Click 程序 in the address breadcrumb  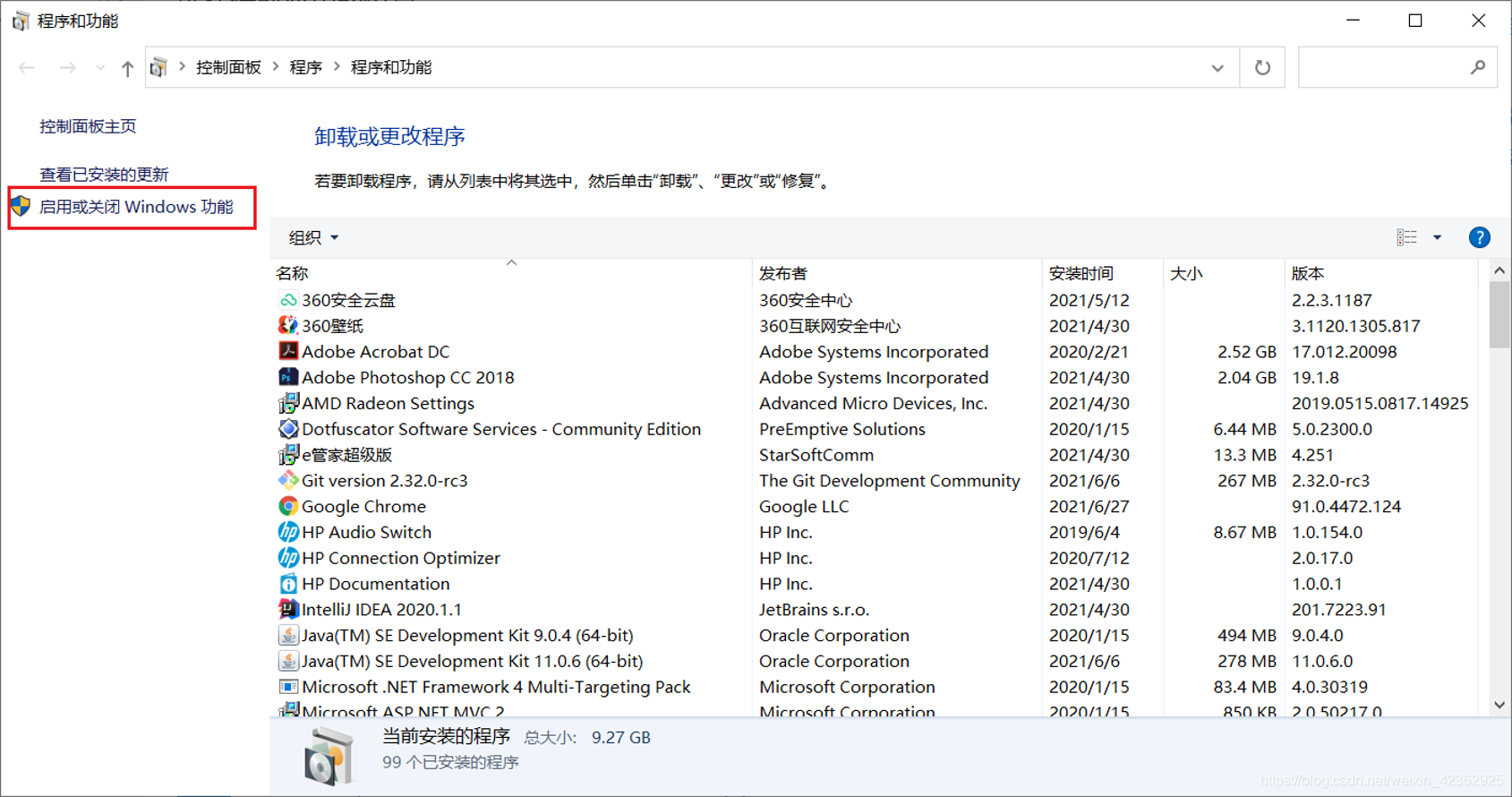point(305,67)
